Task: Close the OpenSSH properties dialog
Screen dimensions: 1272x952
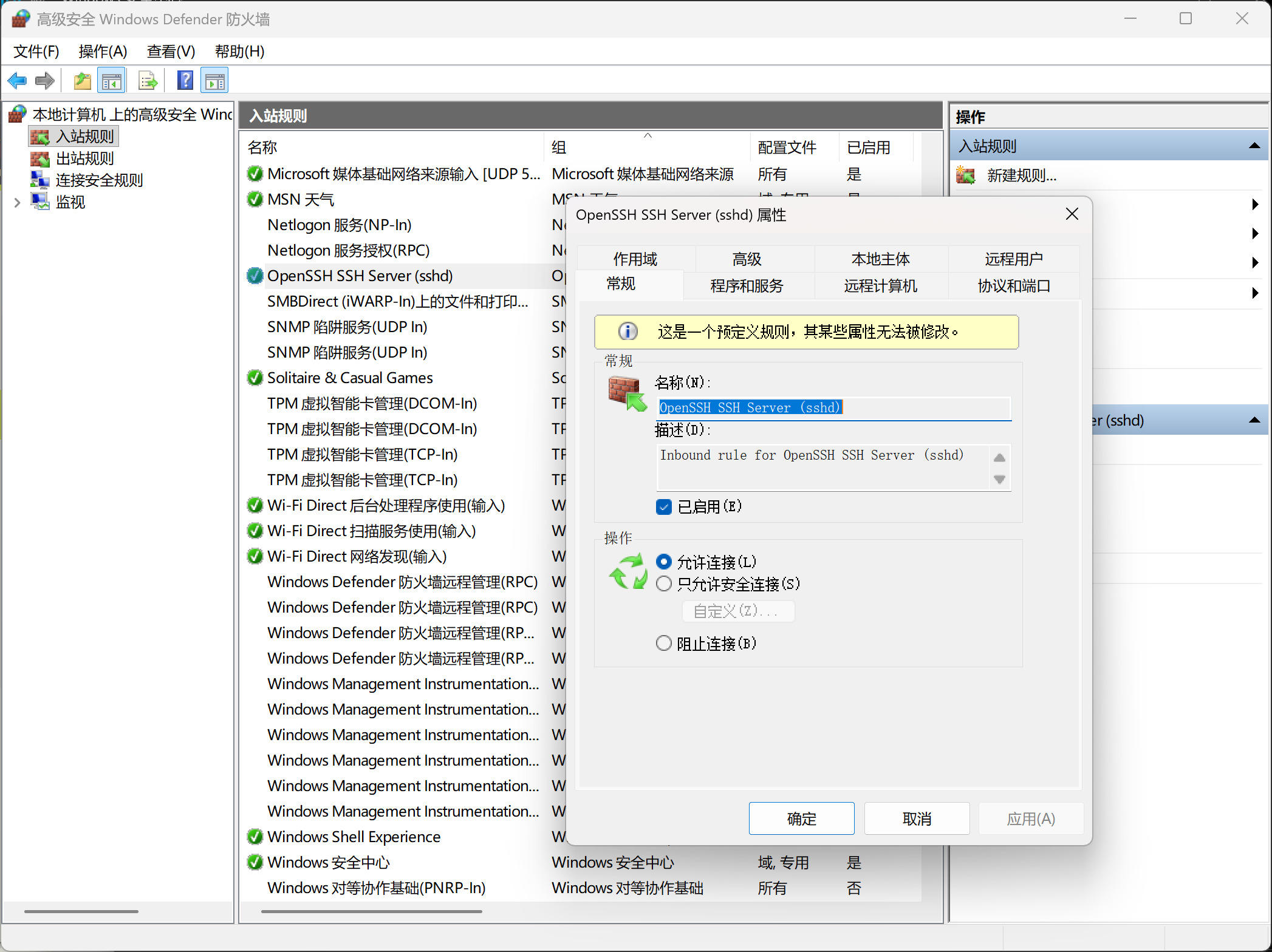Action: click(x=1072, y=214)
